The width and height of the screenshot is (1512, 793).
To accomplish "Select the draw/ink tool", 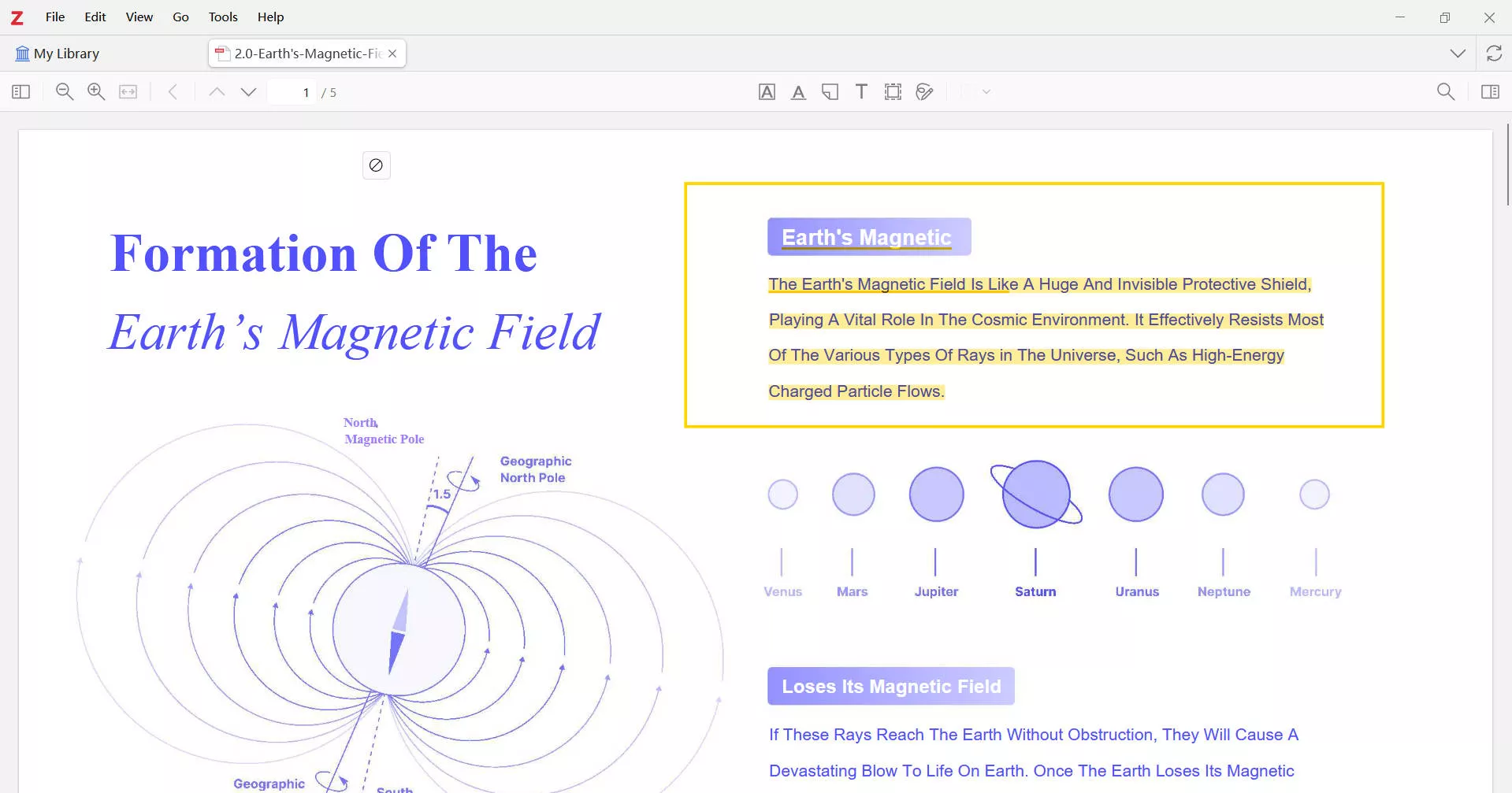I will pyautogui.click(x=924, y=92).
